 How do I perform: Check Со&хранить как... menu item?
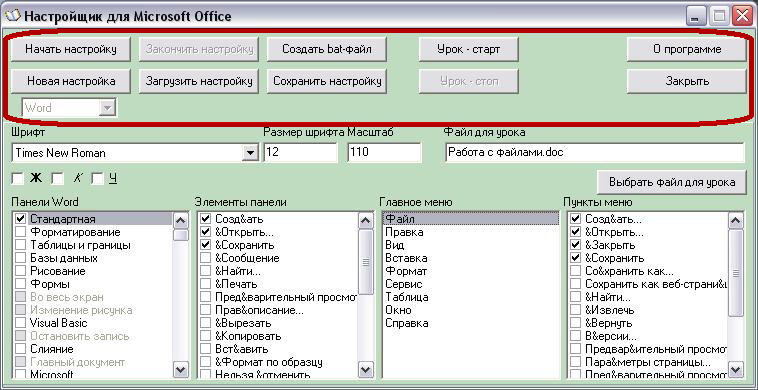coord(575,271)
